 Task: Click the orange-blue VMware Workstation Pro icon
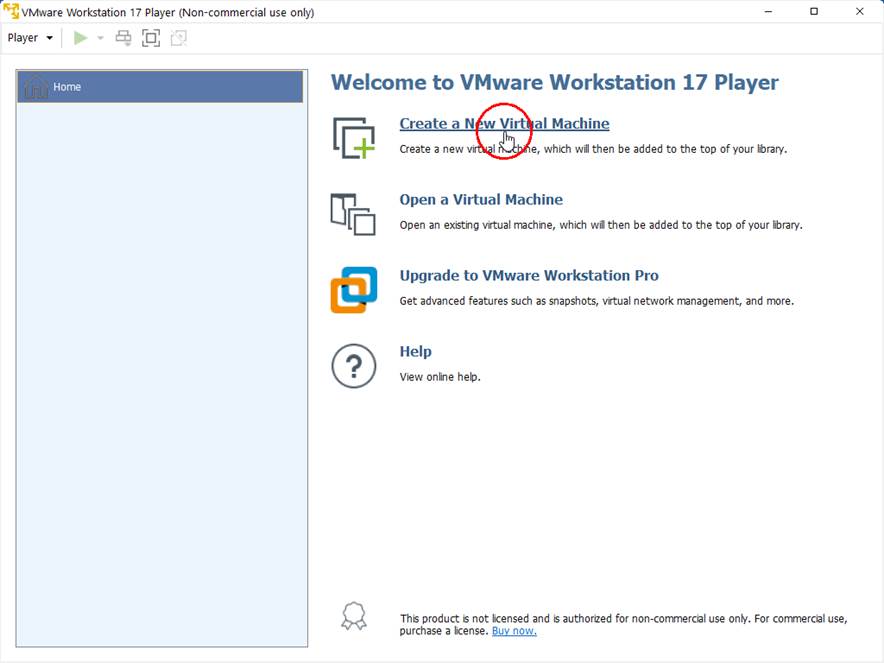coord(354,290)
